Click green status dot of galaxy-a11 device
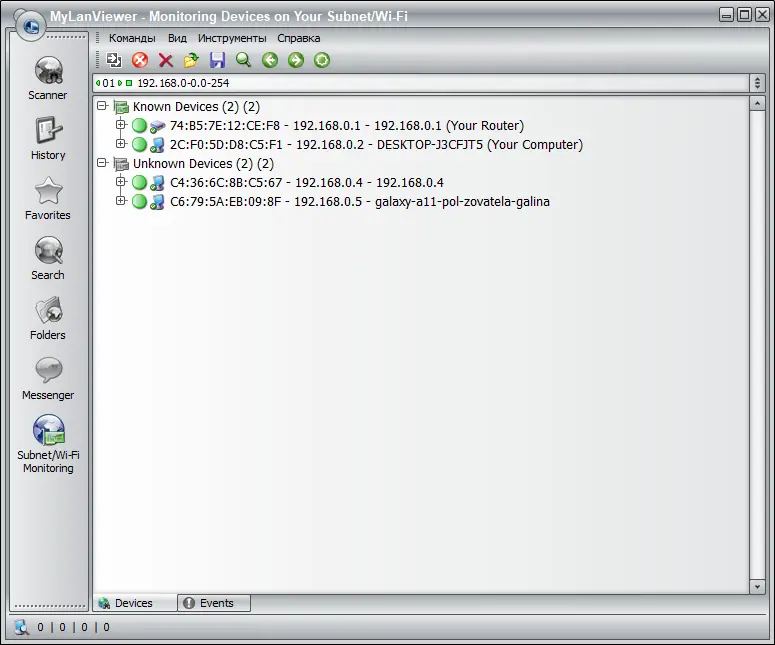 coord(139,202)
